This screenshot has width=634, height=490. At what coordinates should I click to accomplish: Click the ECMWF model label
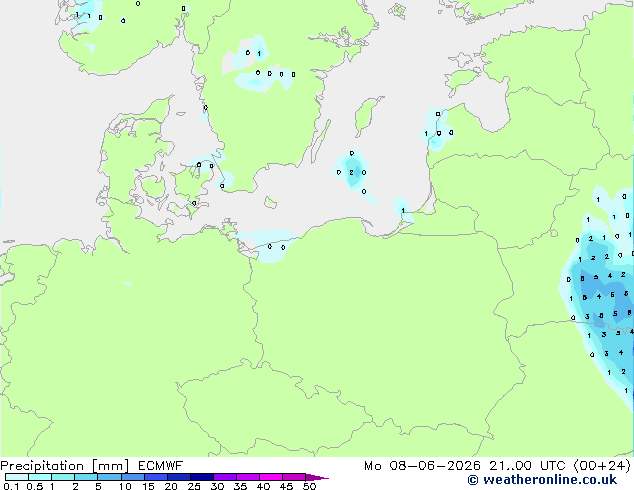pyautogui.click(x=161, y=466)
